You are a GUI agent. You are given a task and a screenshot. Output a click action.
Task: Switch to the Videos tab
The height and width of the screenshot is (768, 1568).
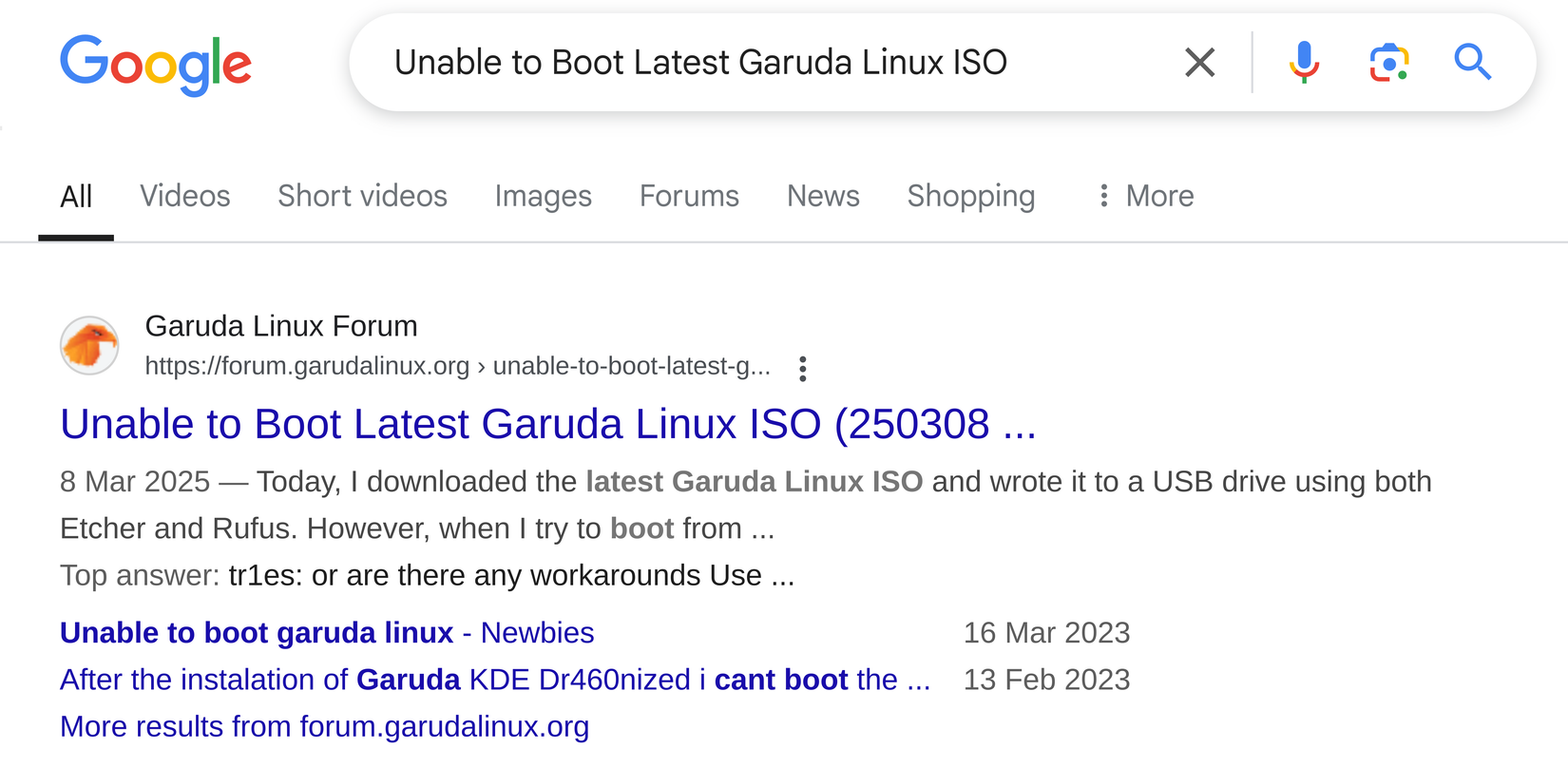(185, 196)
